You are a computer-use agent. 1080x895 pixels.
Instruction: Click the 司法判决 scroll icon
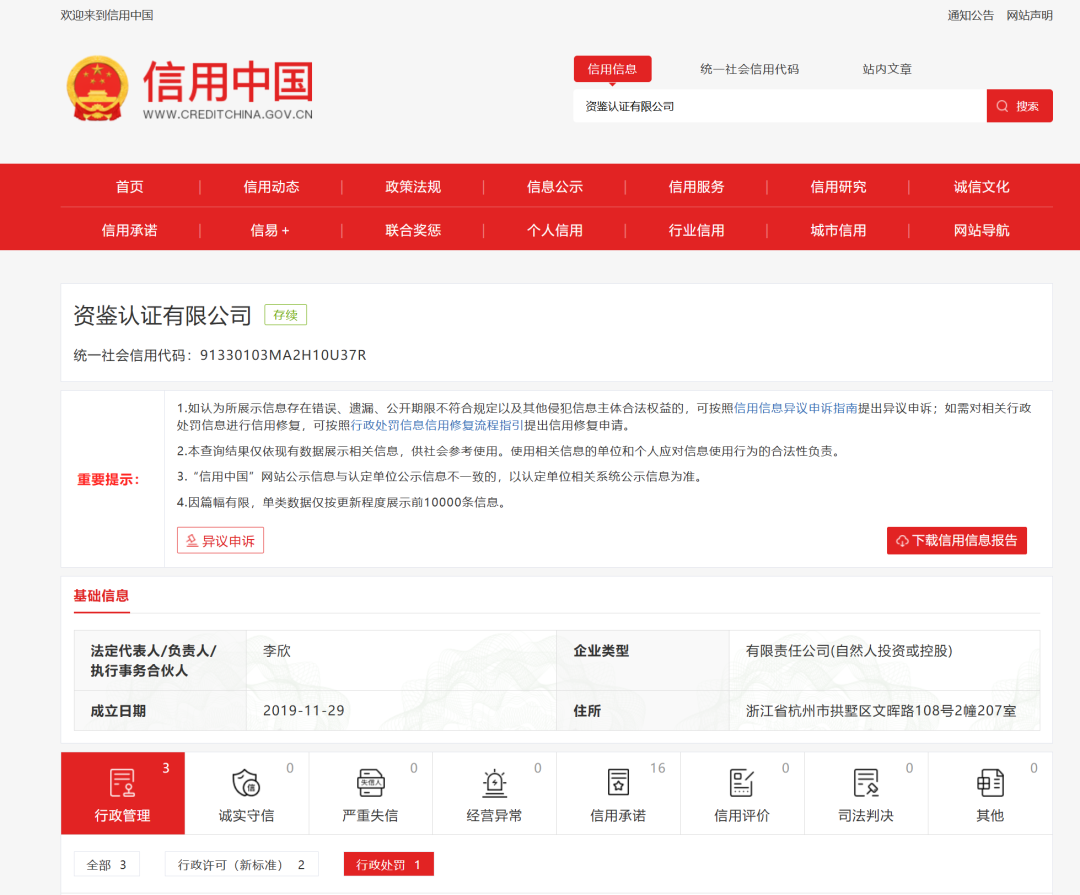click(866, 780)
